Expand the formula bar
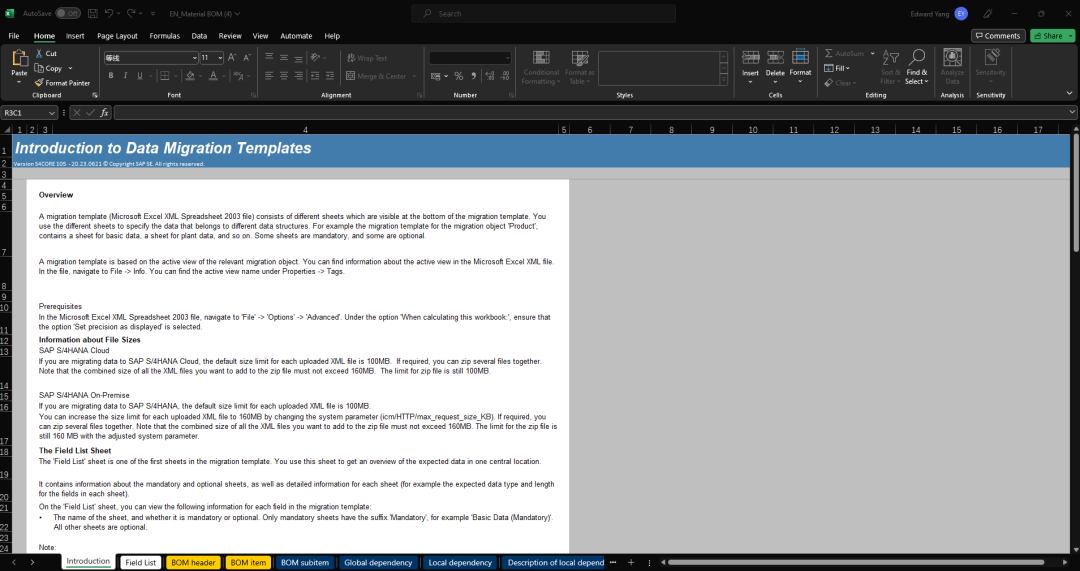The width and height of the screenshot is (1080, 571). tap(1072, 112)
